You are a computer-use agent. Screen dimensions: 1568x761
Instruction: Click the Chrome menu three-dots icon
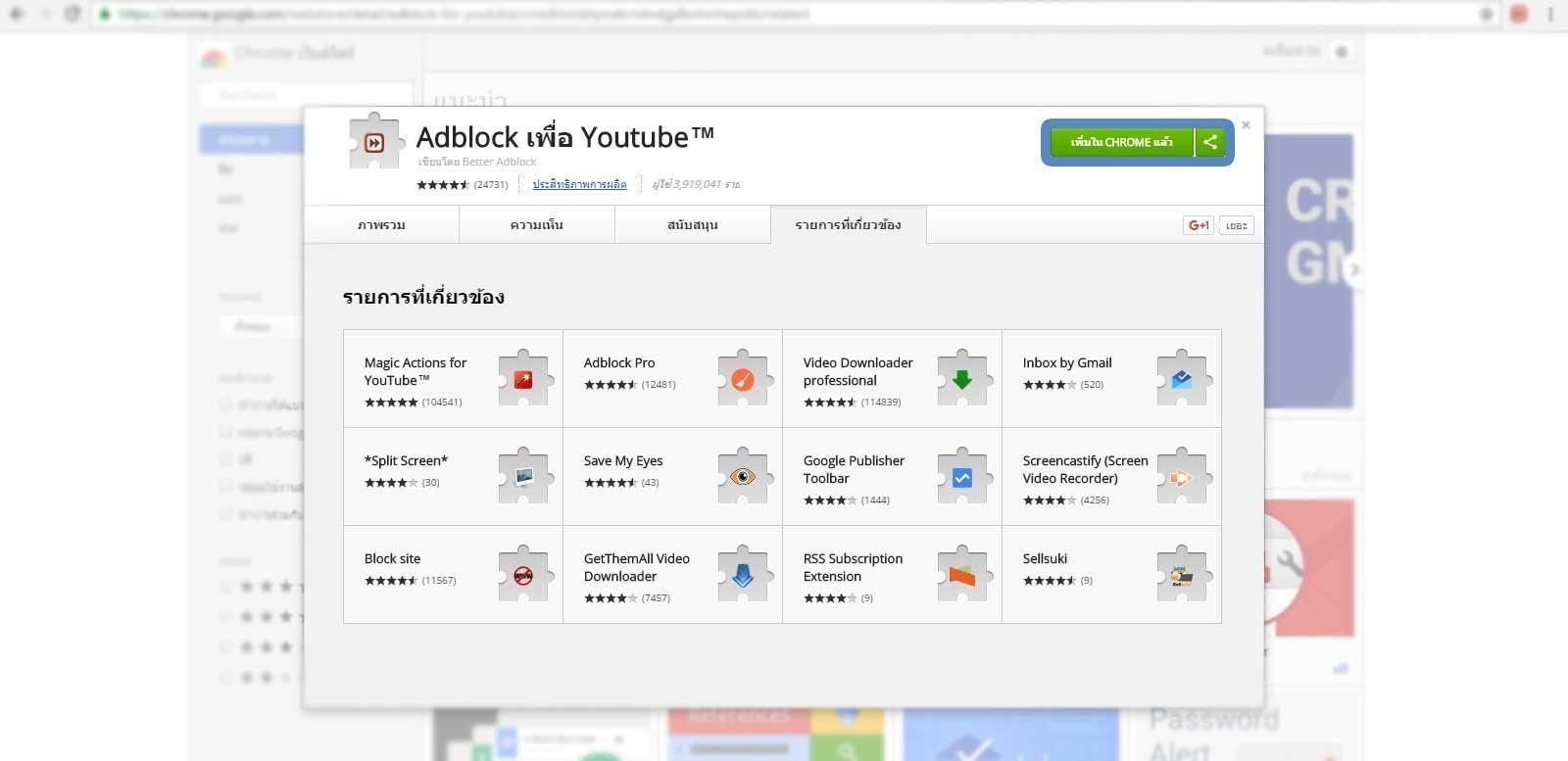(x=1550, y=14)
